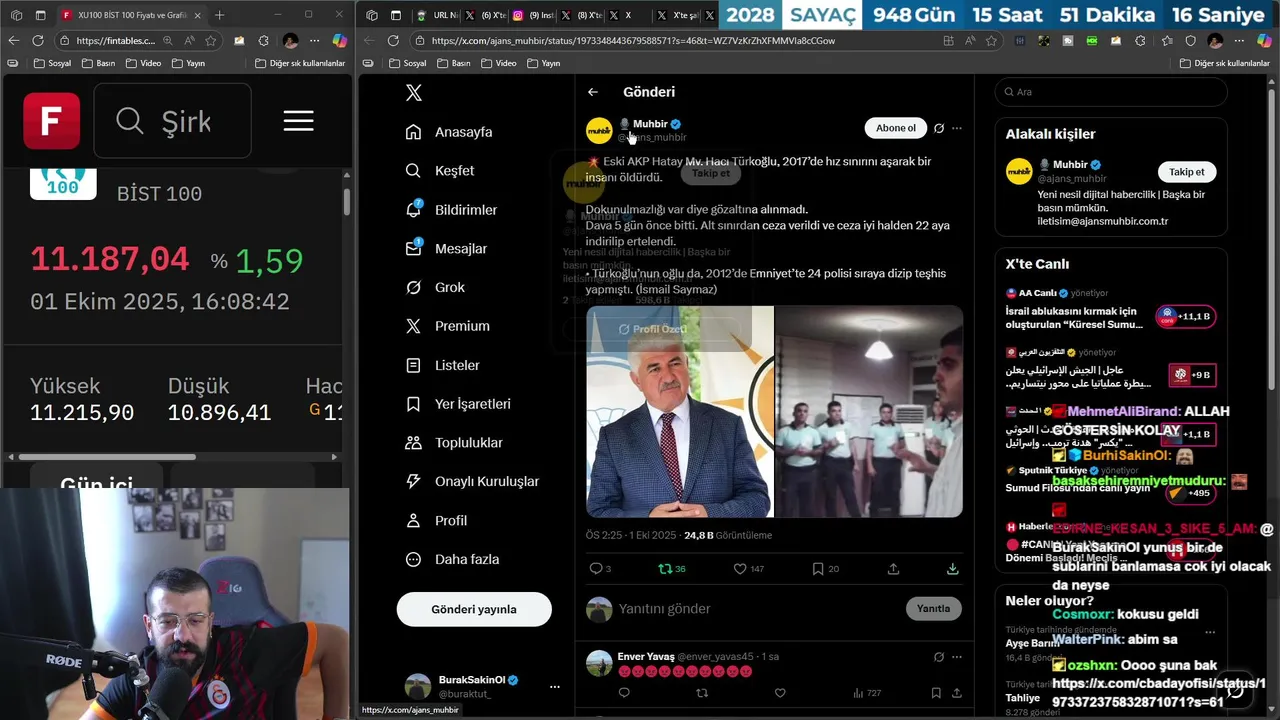This screenshot has width=1280, height=720.
Task: Open Keşfet in the X sidebar
Action: pyautogui.click(x=440, y=171)
